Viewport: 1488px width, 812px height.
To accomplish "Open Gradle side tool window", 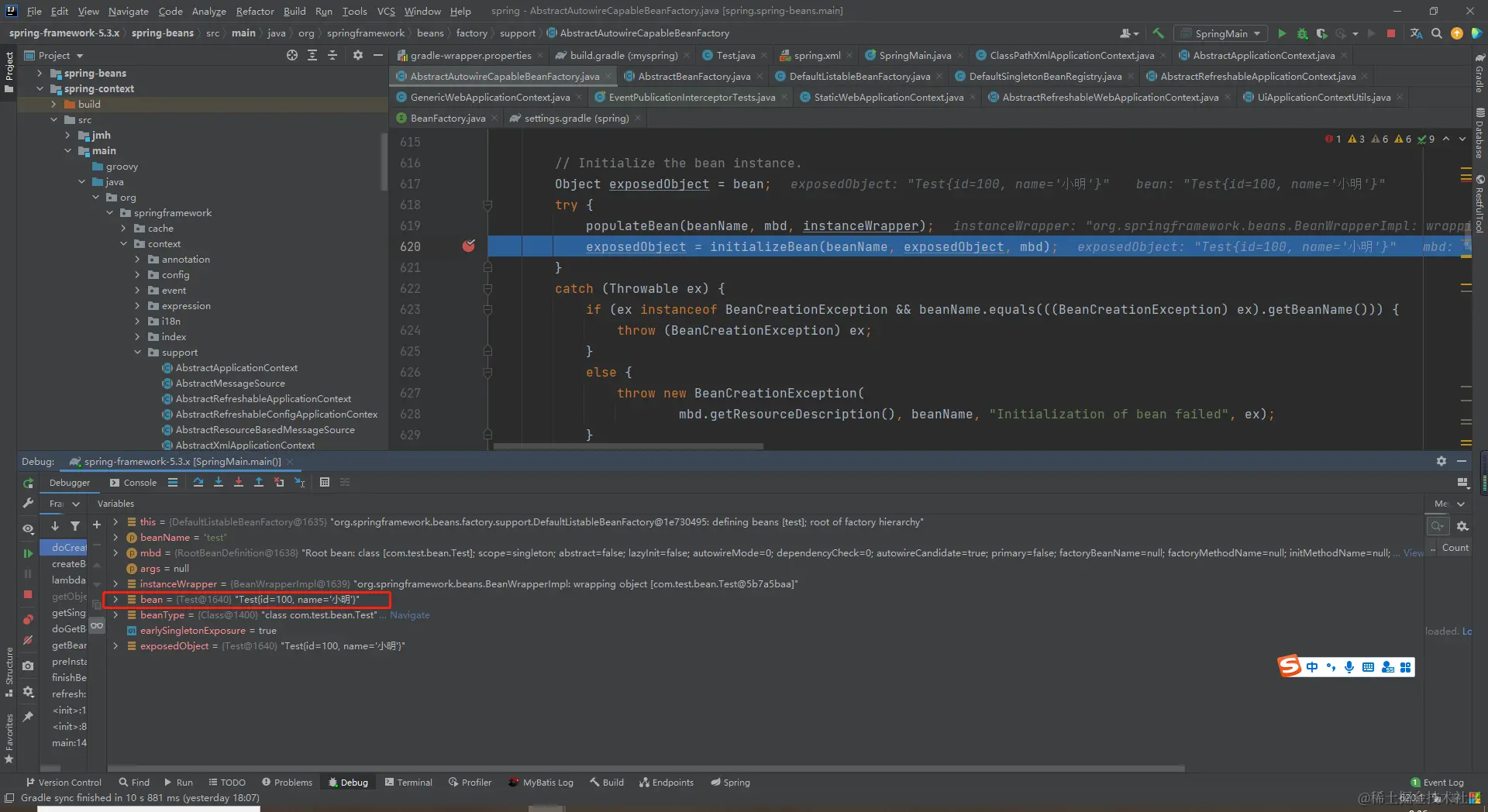I will tap(1479, 72).
